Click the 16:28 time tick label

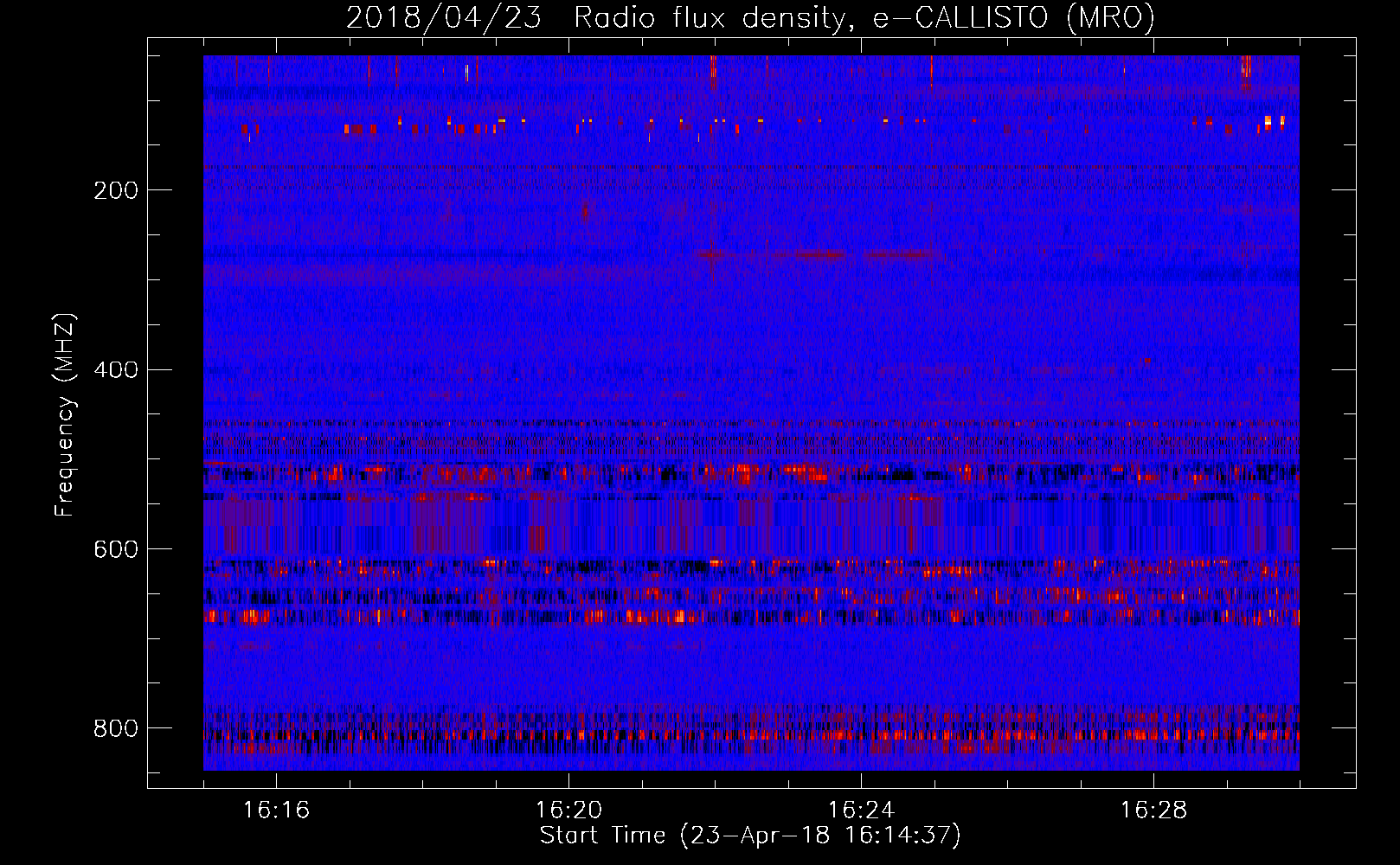pos(1153,811)
